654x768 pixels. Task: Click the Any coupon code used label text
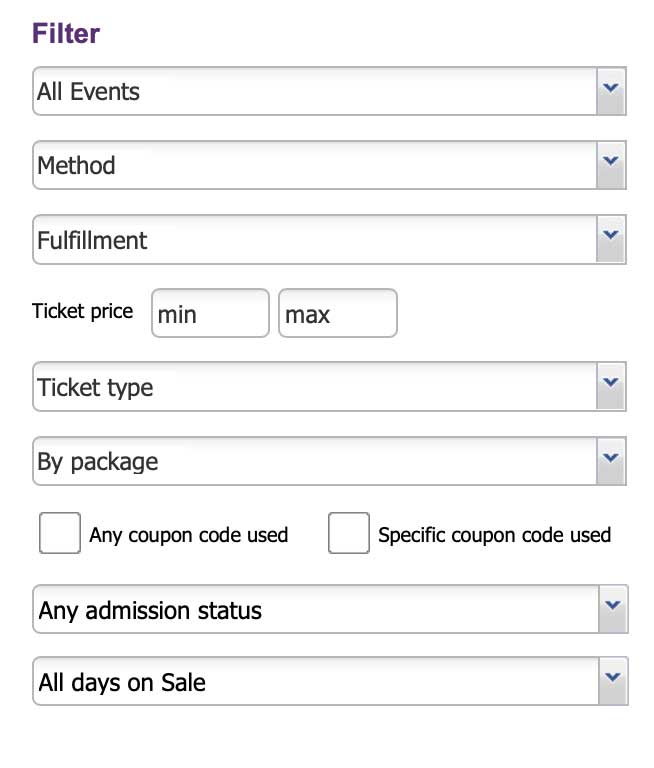189,535
